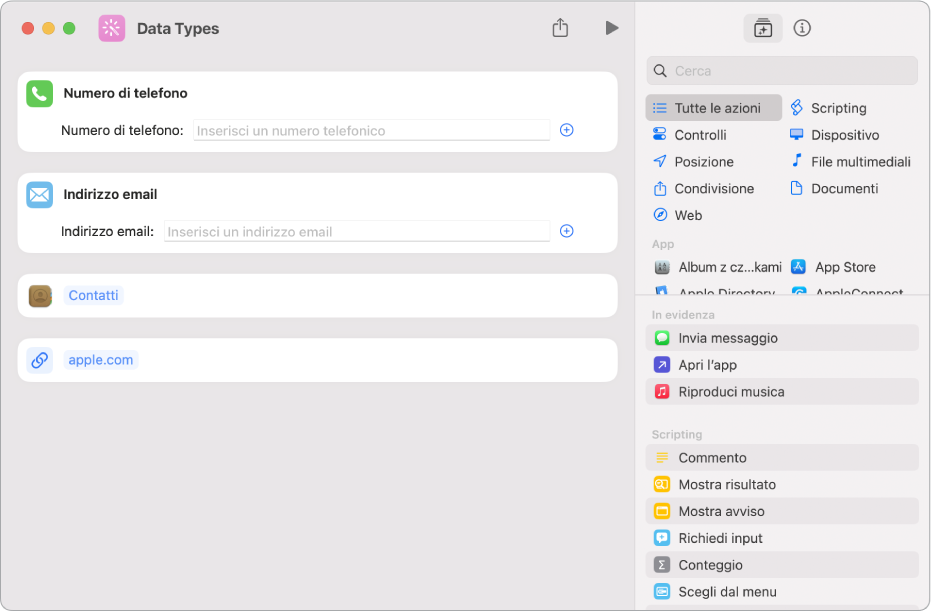Click the share icon in the toolbar
931x612 pixels.
[x=560, y=28]
